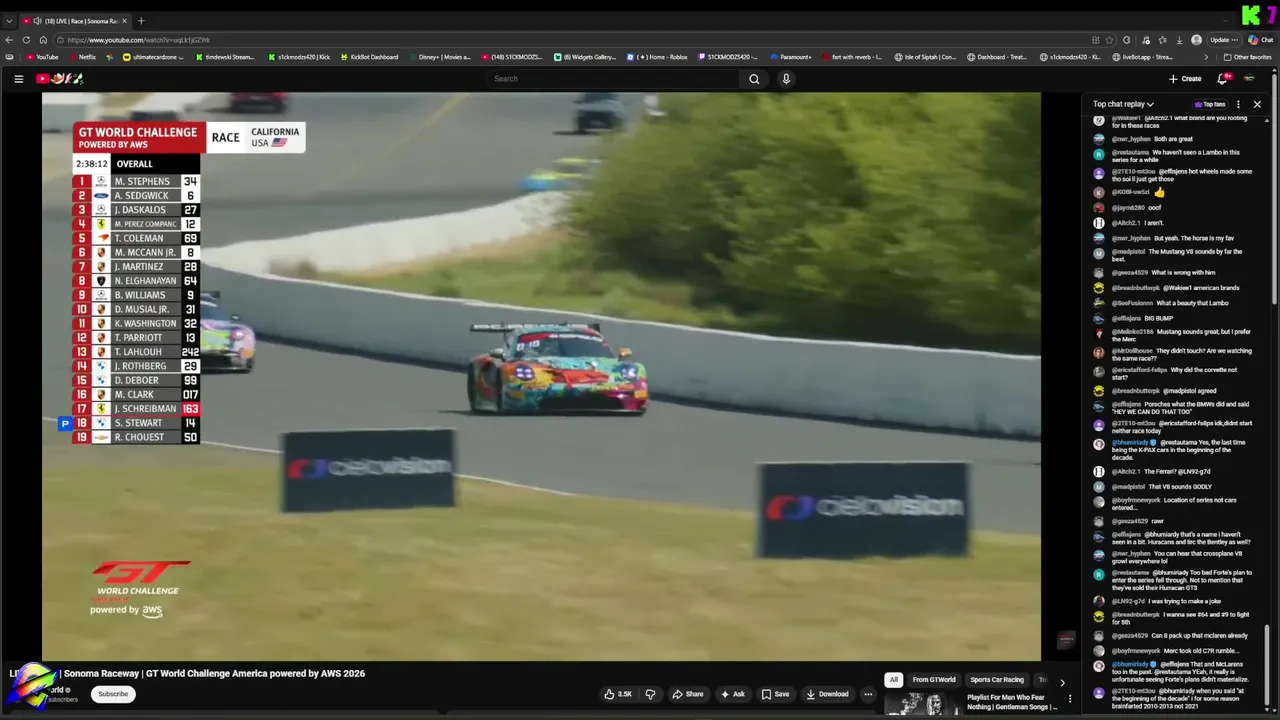
Task: Share the GT World Challenge video
Action: (x=688, y=694)
